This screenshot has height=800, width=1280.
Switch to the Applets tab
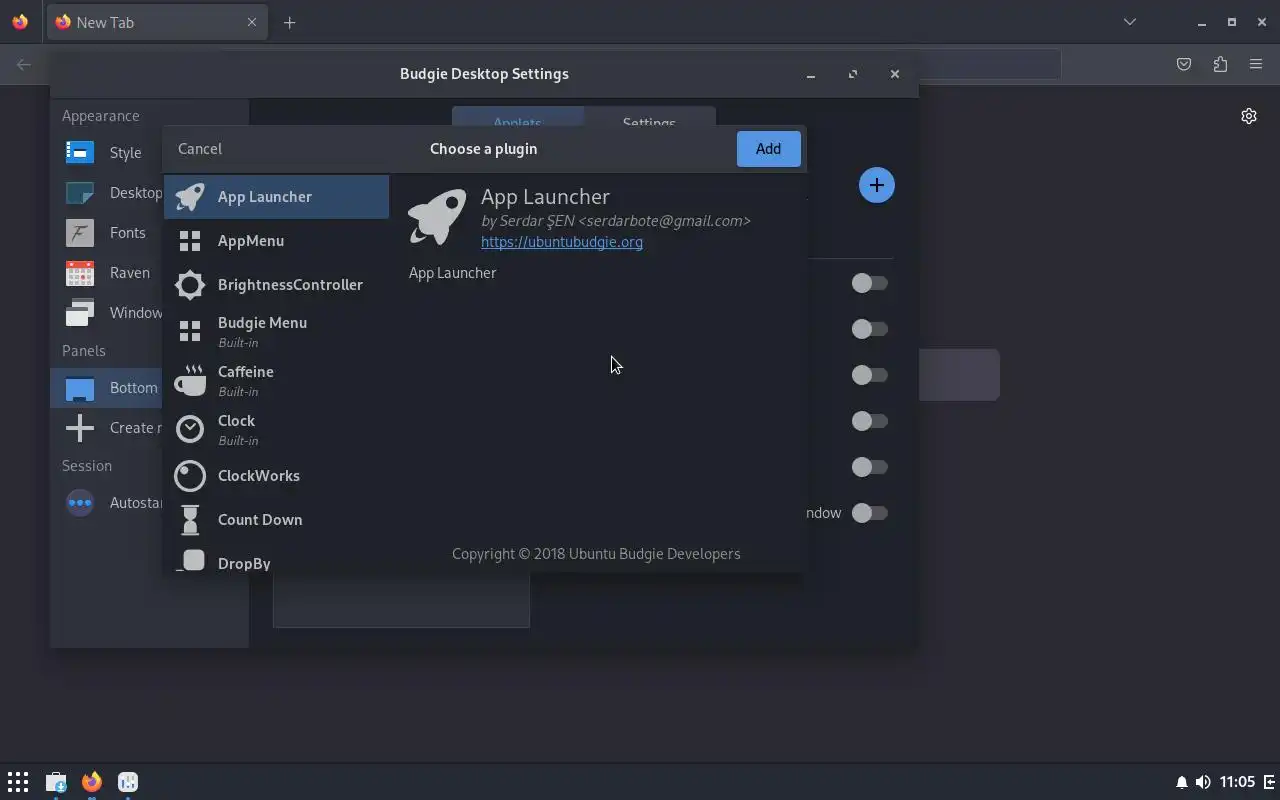click(518, 118)
